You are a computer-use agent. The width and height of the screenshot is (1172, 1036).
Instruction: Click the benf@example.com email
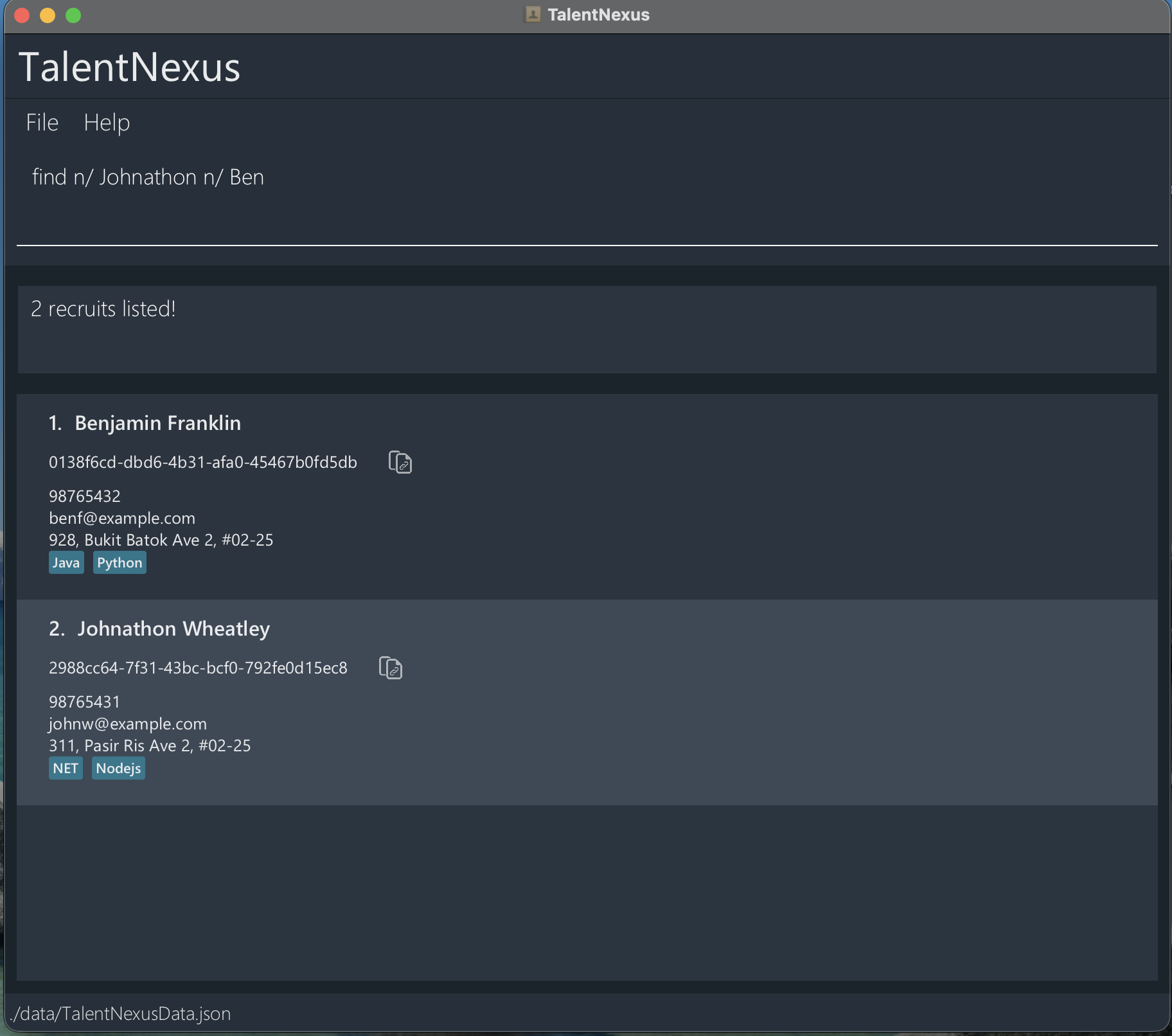pos(122,518)
